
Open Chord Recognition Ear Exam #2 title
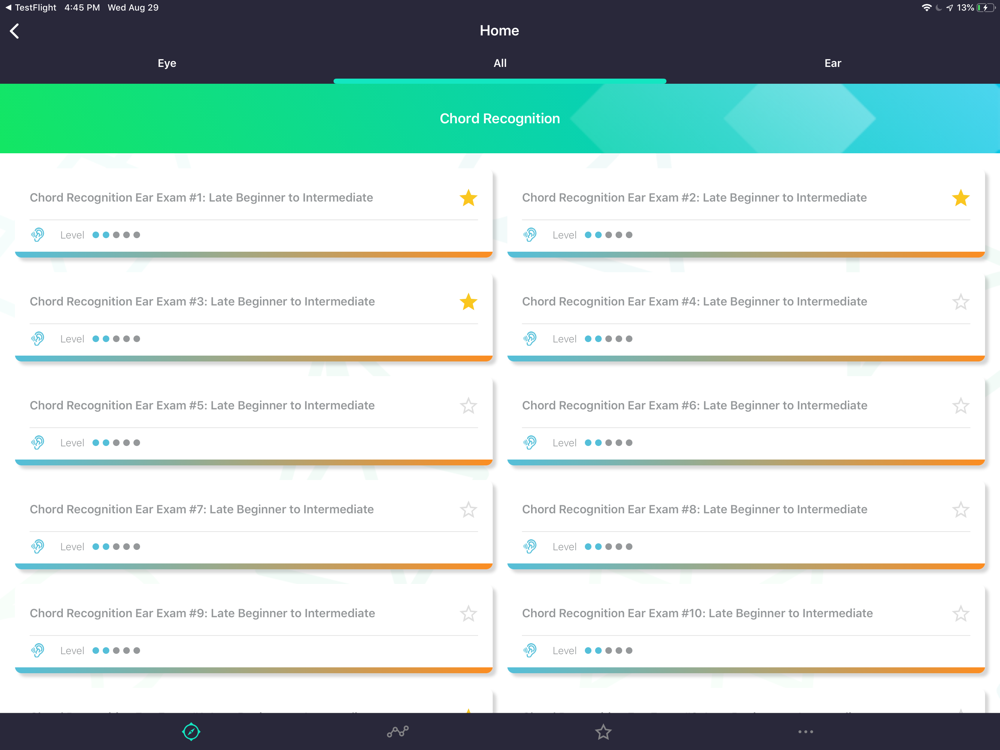tap(695, 198)
